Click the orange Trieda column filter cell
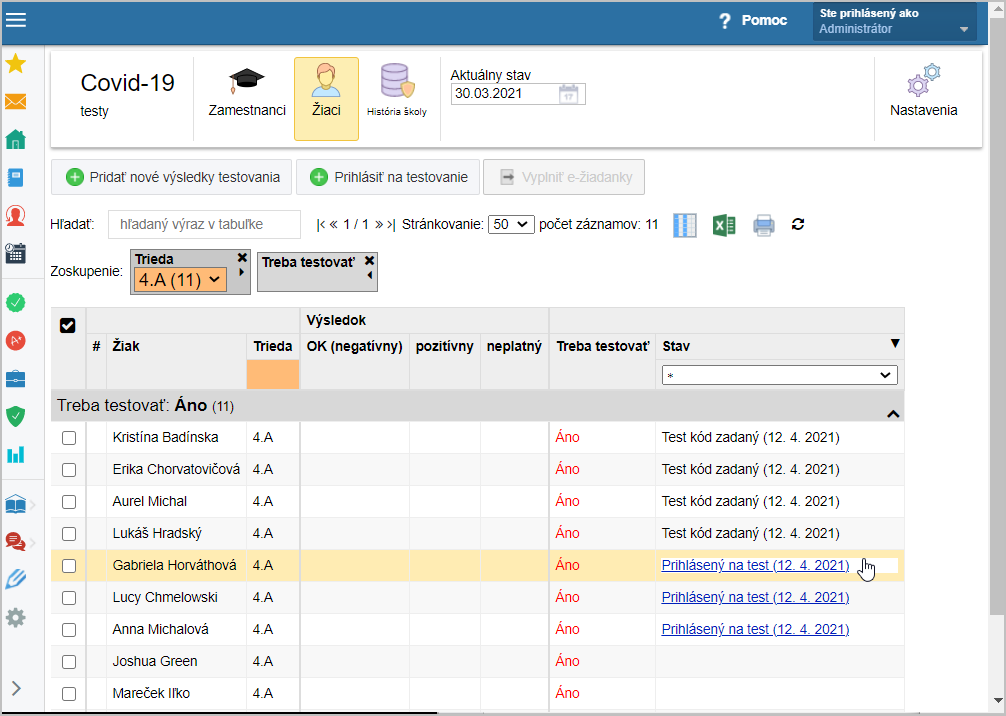This screenshot has height=716, width=1006. pyautogui.click(x=273, y=375)
